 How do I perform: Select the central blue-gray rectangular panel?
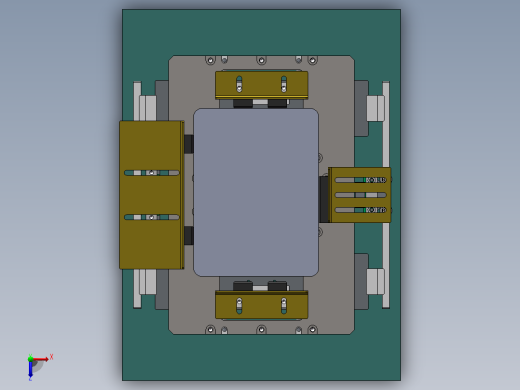tap(256, 192)
